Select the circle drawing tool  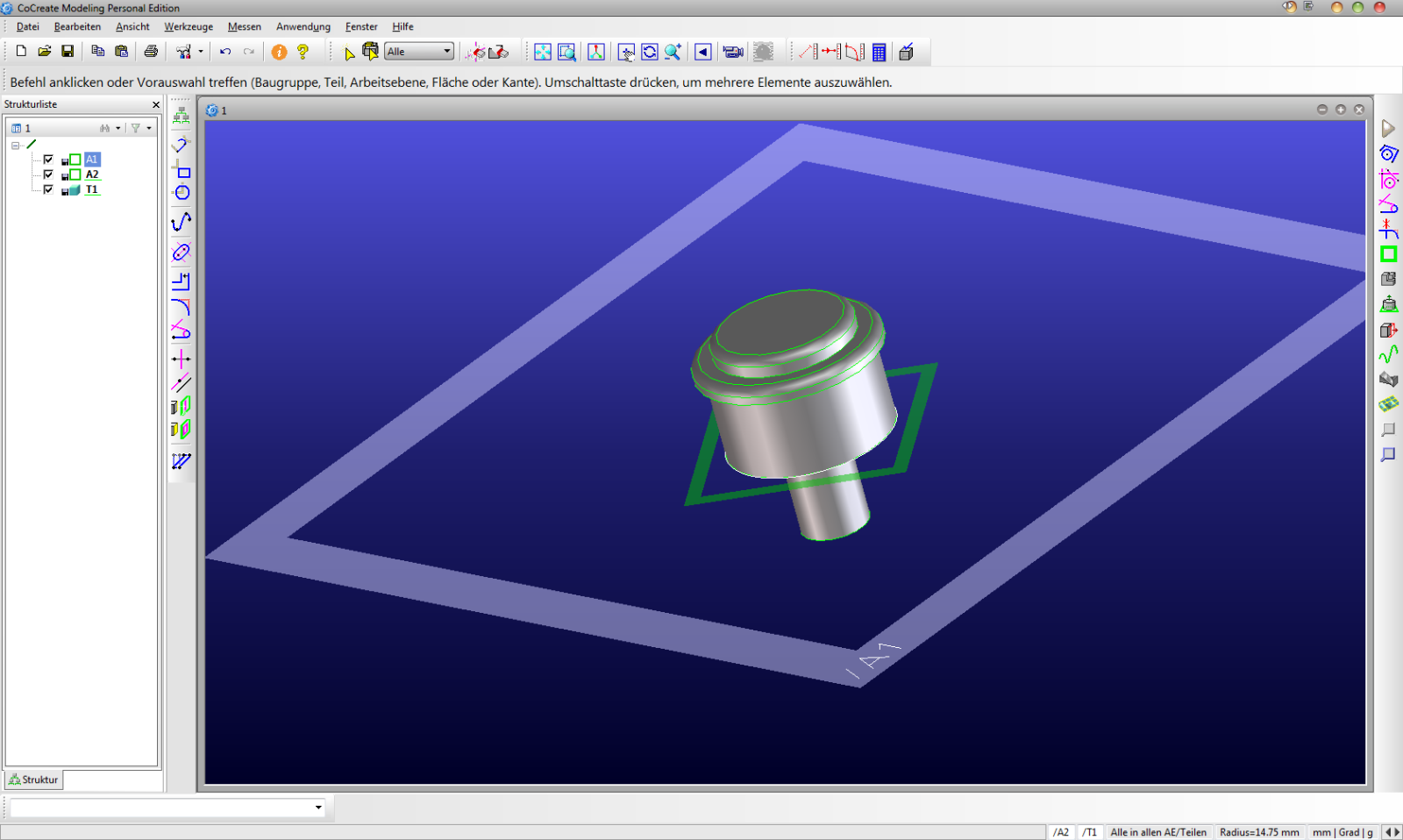pos(182,193)
